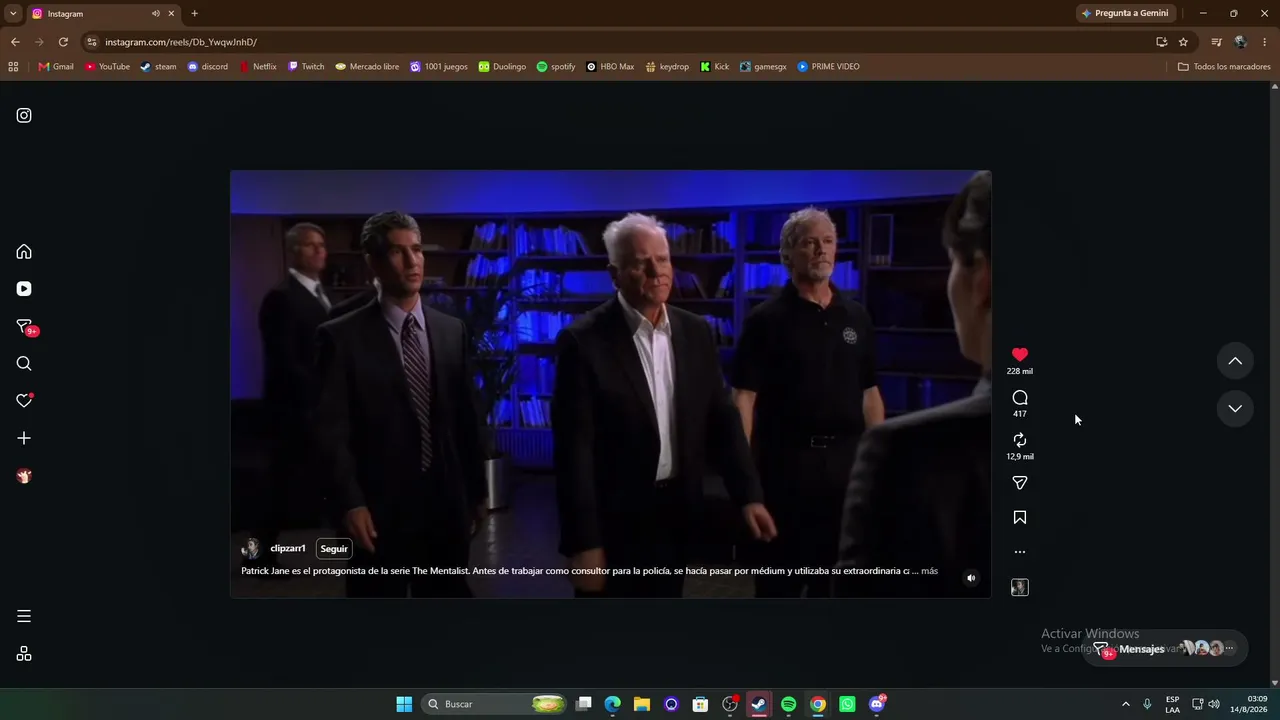Open PRIME VIDEO bookmark
This screenshot has width=1280, height=720.
pyautogui.click(x=828, y=67)
